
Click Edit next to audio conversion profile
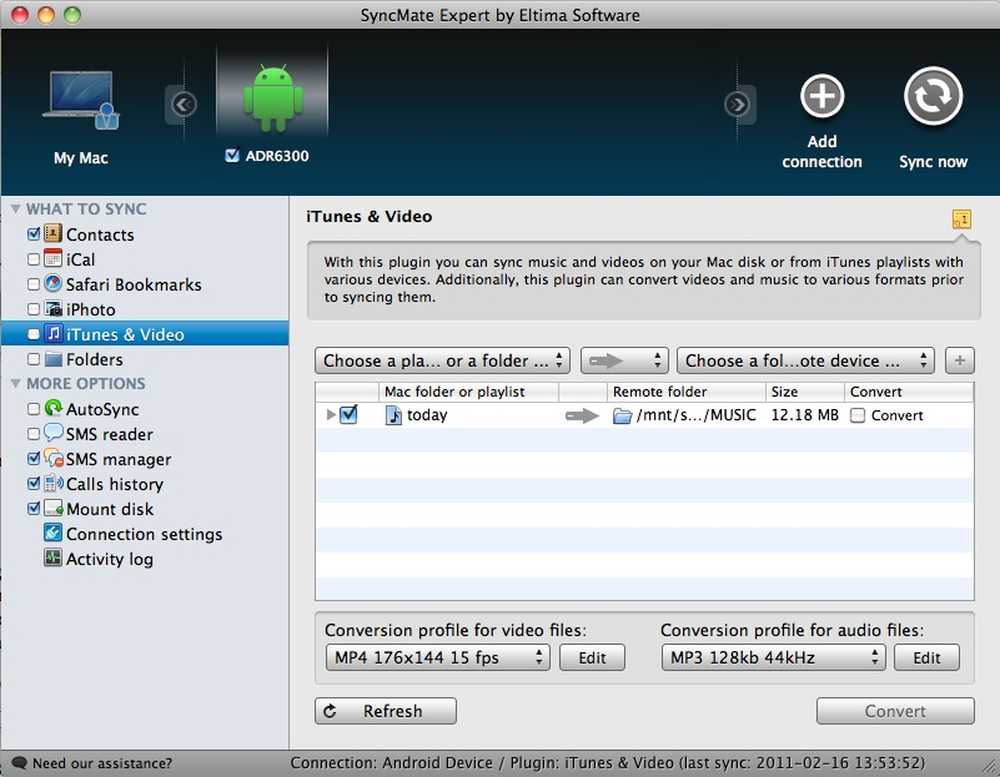click(x=927, y=657)
